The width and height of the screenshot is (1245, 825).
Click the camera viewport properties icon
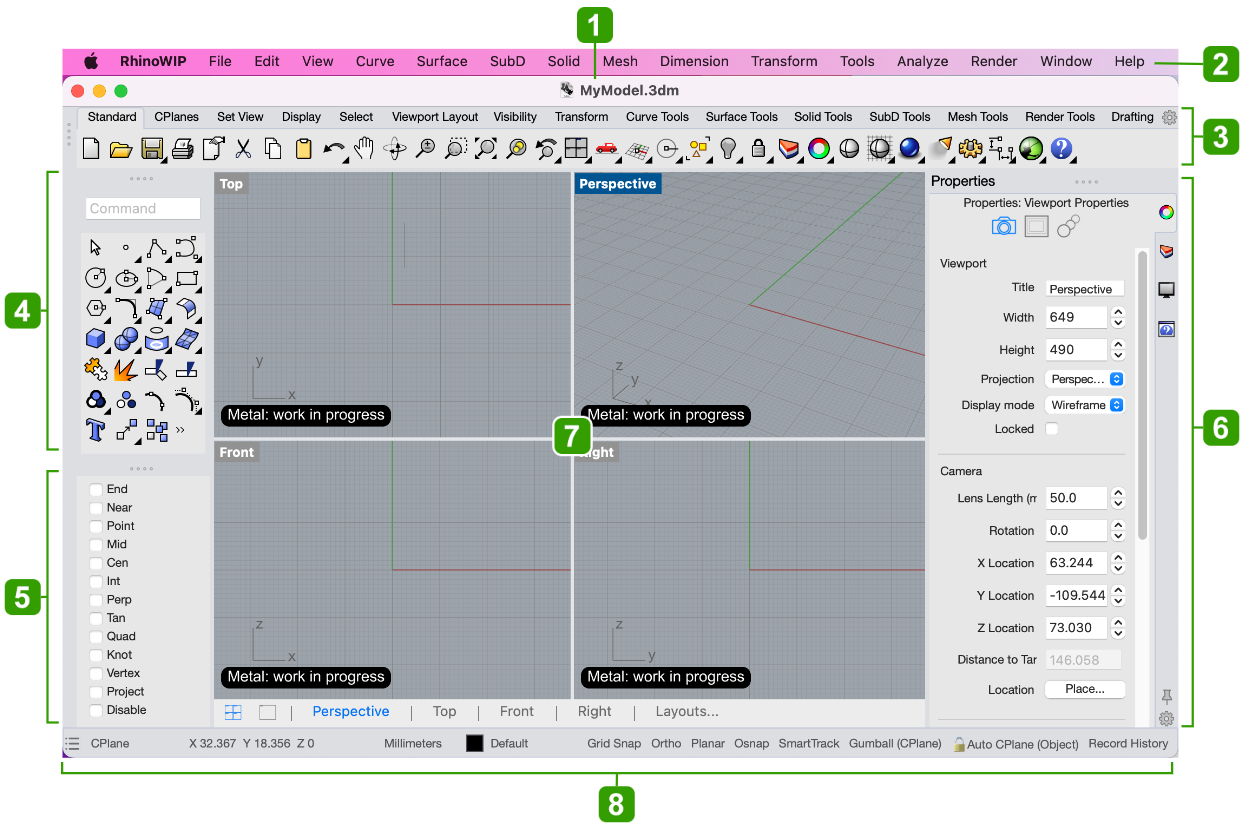point(1003,226)
